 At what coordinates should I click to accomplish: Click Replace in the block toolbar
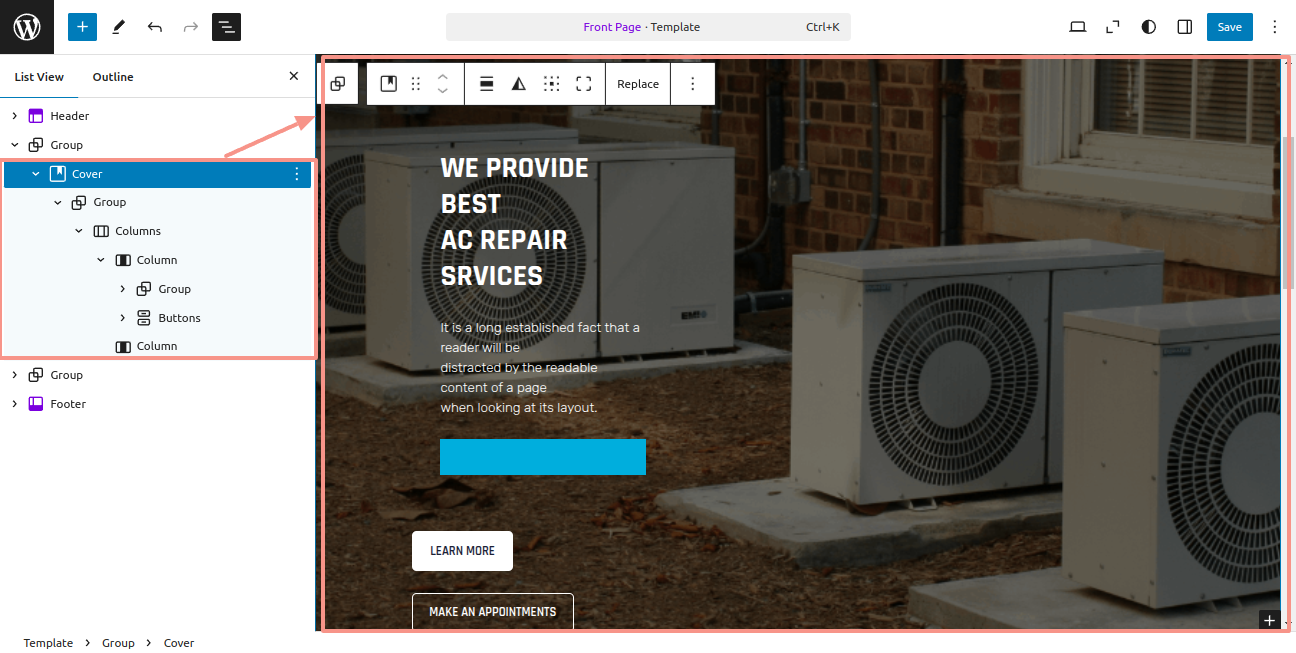(x=638, y=84)
